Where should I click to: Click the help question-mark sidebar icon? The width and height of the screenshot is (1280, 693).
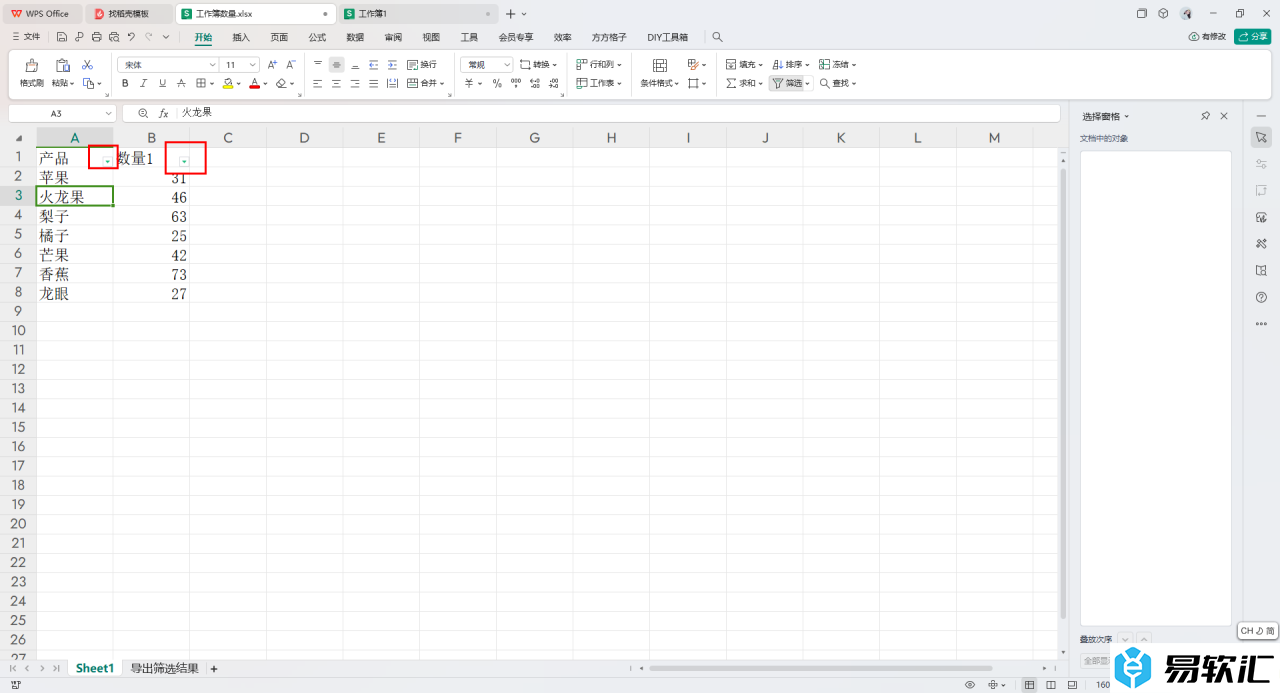[1261, 297]
